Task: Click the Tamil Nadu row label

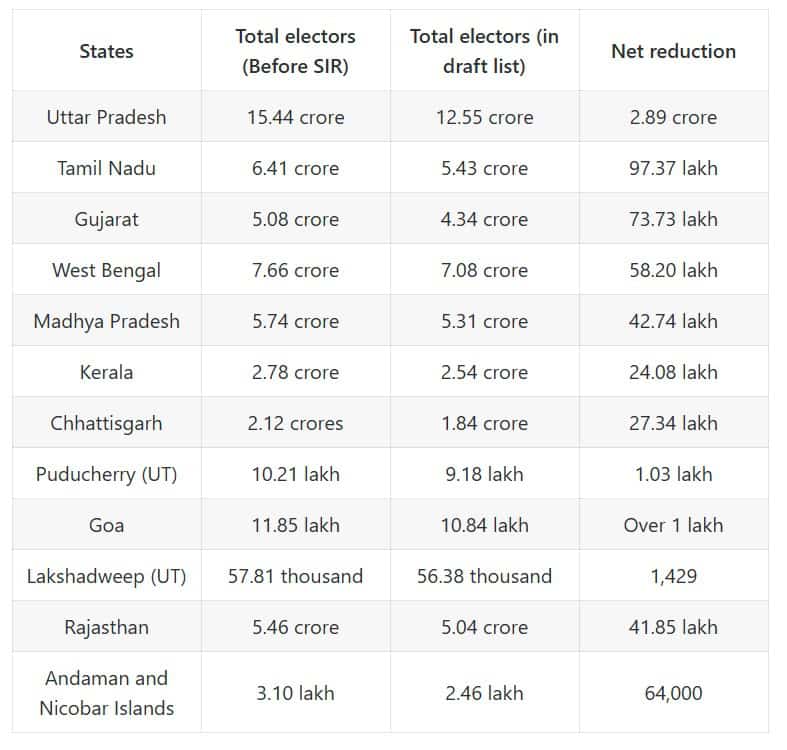Action: tap(106, 168)
